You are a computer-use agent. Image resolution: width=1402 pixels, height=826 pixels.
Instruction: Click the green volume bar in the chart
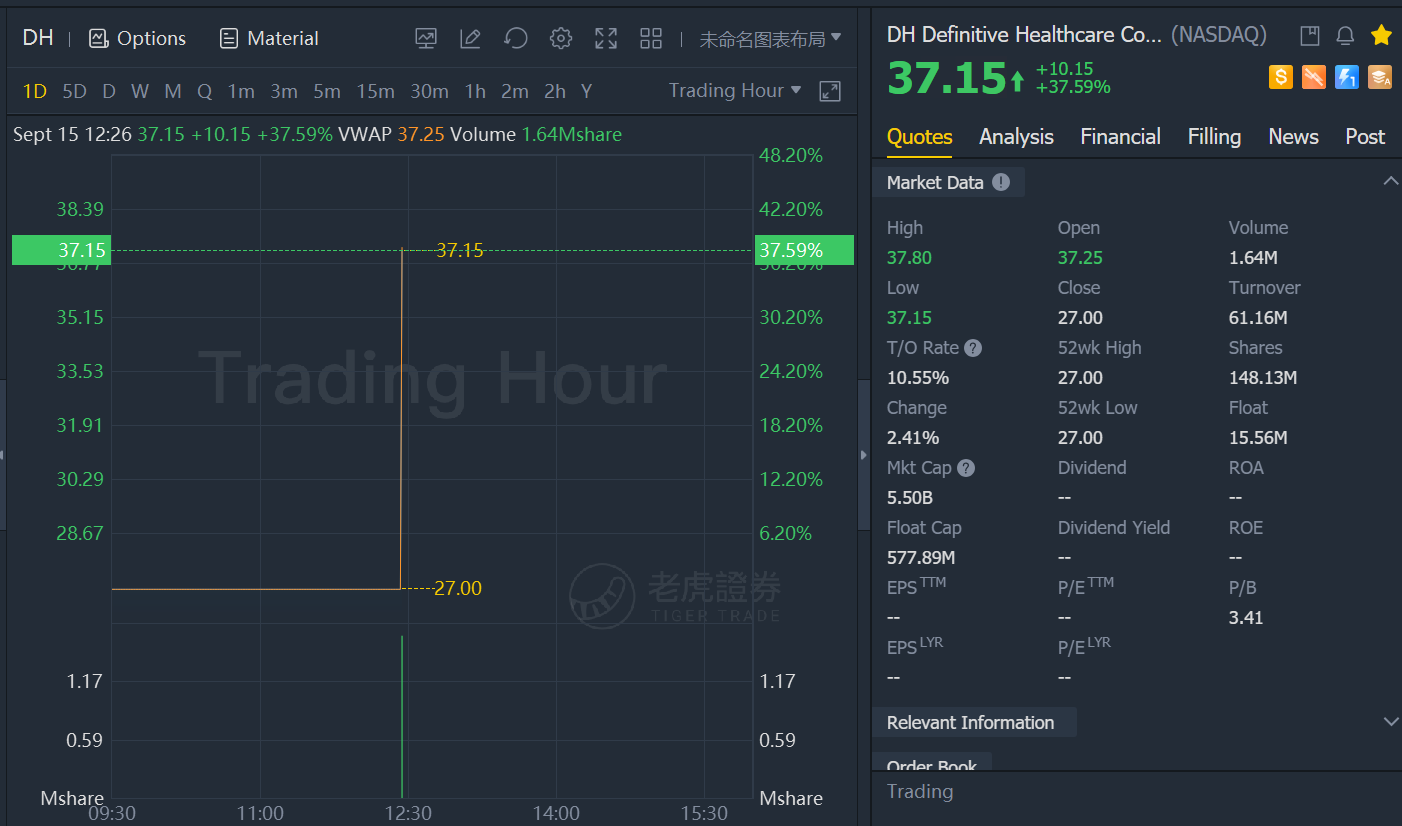(x=402, y=716)
